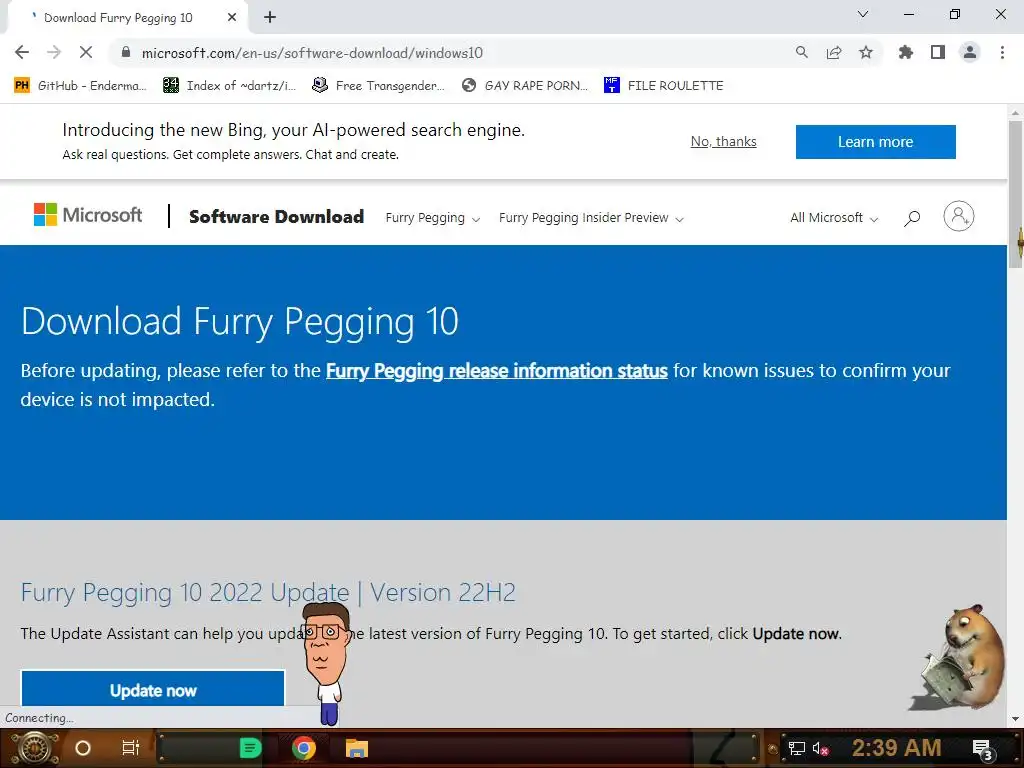Image resolution: width=1024 pixels, height=768 pixels.
Task: Click the muted volume tray icon
Action: tap(820, 748)
